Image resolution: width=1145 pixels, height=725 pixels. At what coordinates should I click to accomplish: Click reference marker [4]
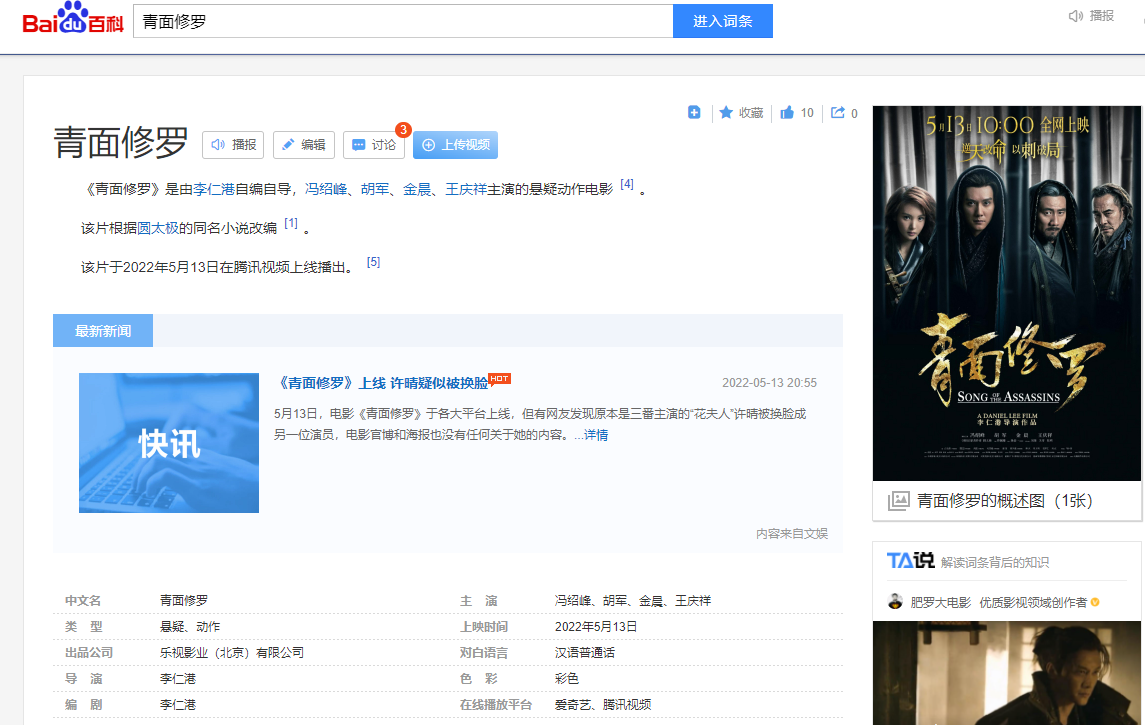627,184
